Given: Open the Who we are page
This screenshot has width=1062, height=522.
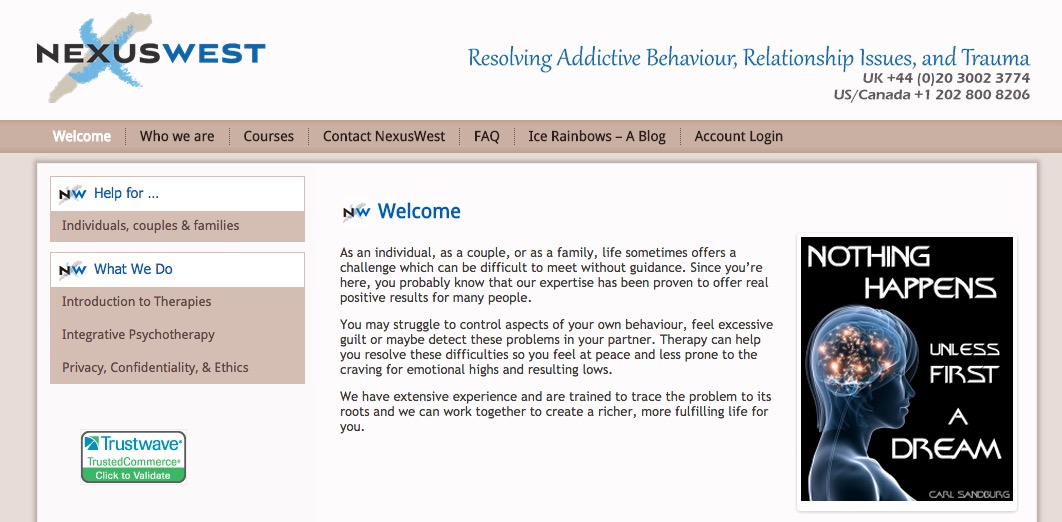Looking at the screenshot, I should [177, 136].
